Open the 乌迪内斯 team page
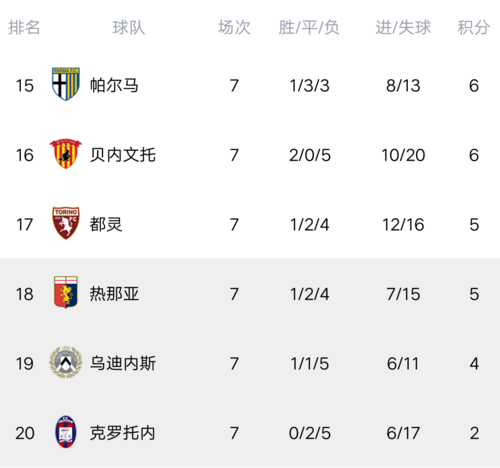 pos(123,363)
